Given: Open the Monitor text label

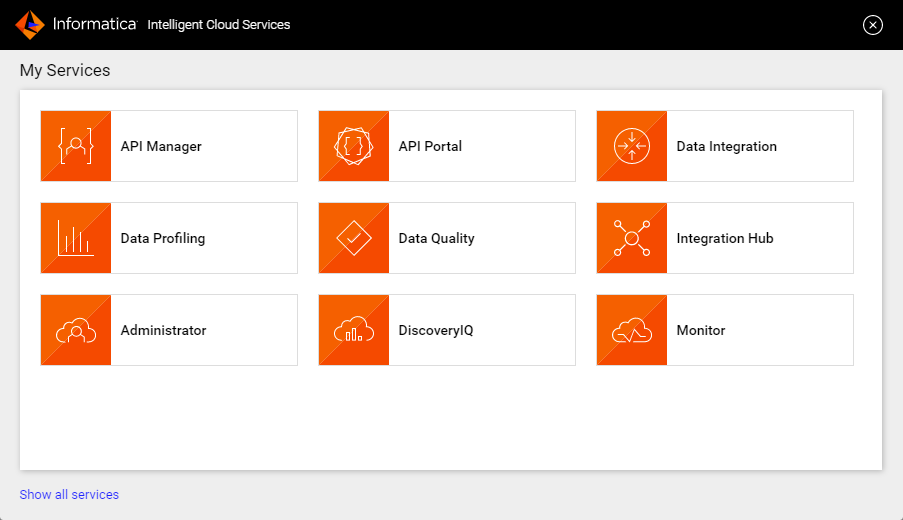Looking at the screenshot, I should [x=701, y=330].
